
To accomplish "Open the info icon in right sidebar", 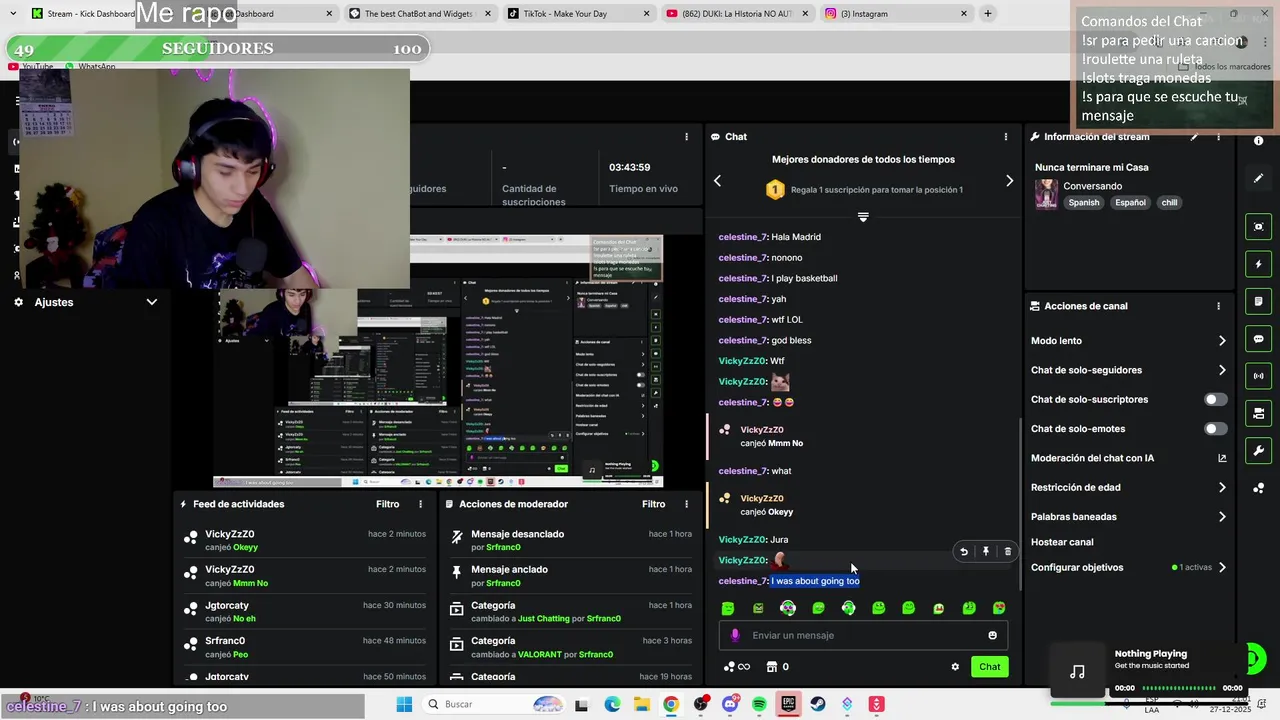I will [1258, 141].
